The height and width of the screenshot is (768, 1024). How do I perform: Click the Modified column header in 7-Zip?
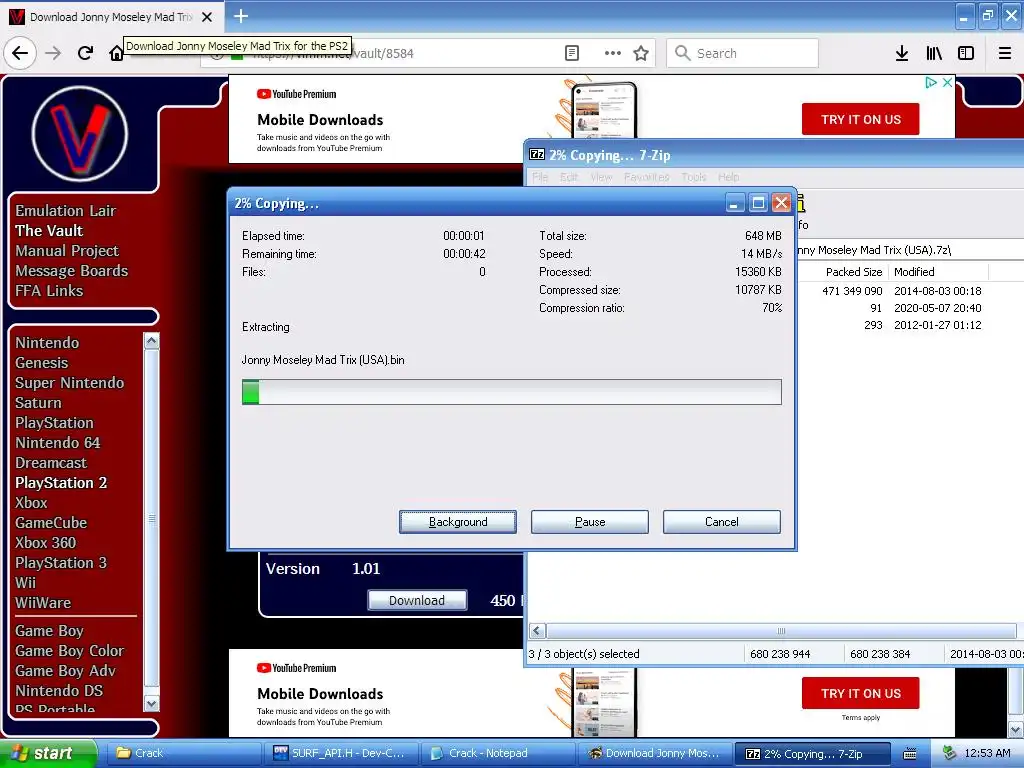pyautogui.click(x=938, y=272)
